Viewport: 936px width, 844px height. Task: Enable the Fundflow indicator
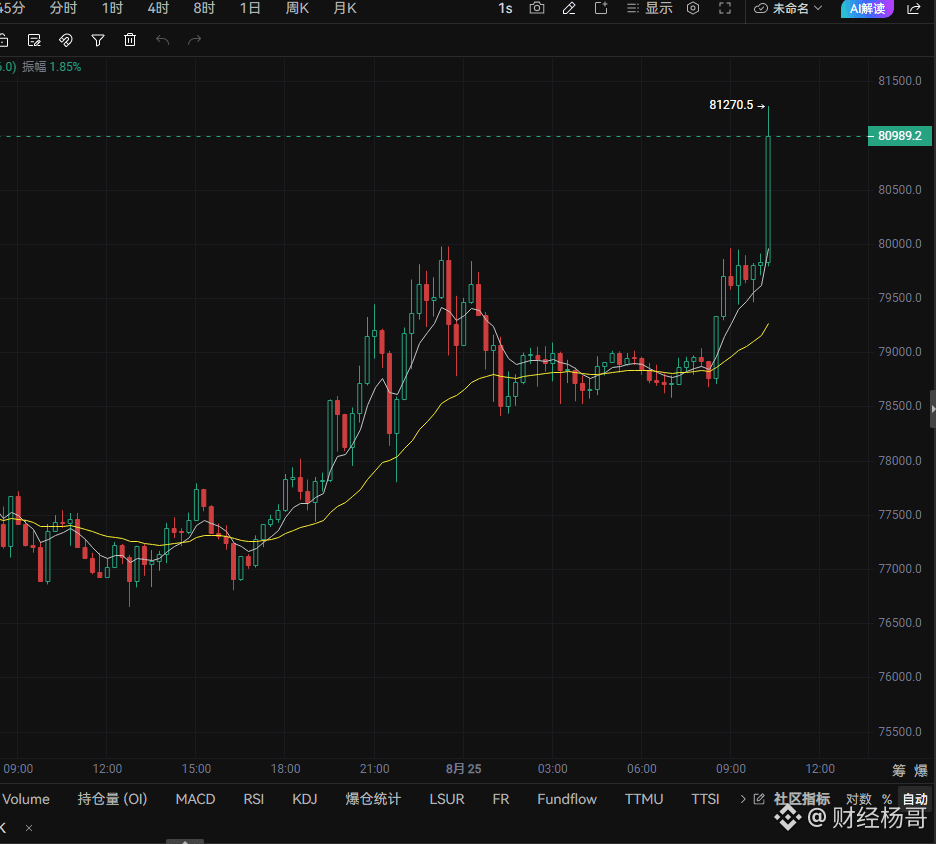tap(566, 799)
